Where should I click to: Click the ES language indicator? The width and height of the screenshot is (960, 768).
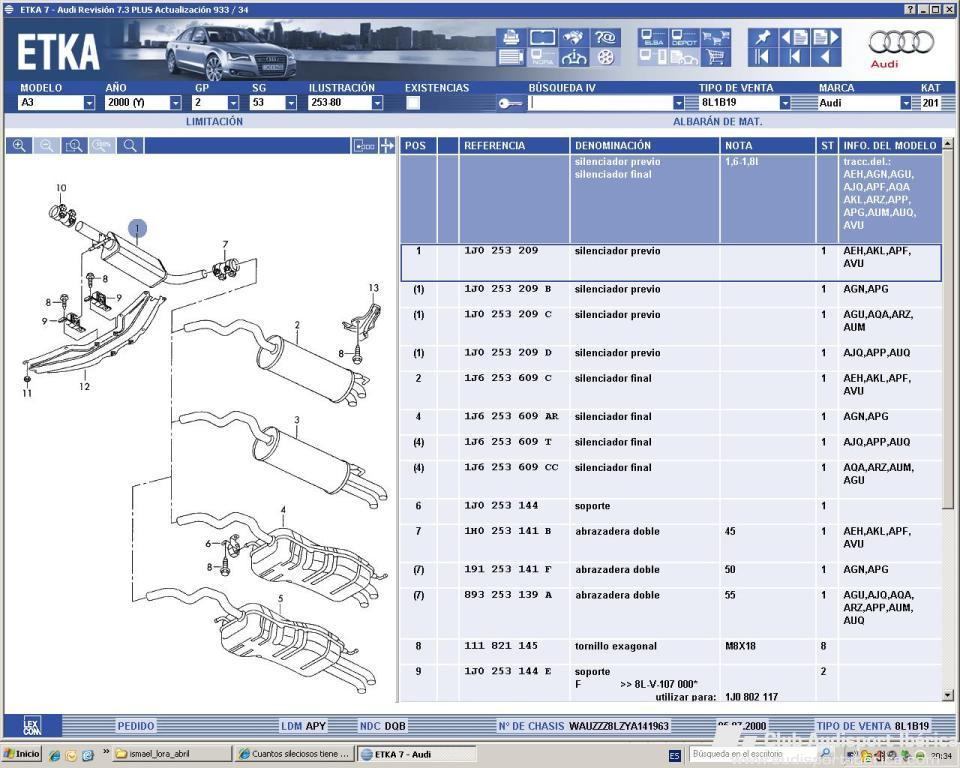675,755
